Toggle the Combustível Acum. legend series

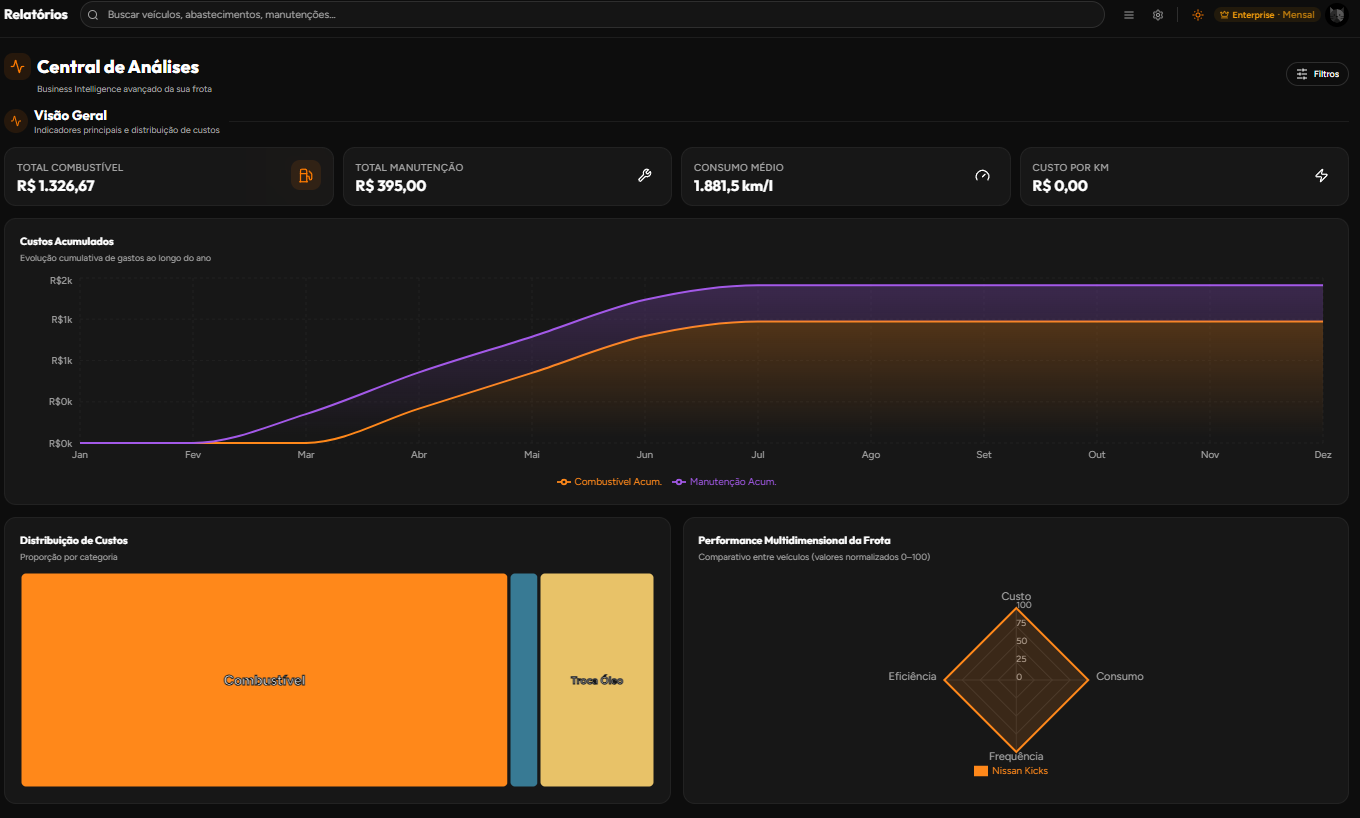[610, 482]
